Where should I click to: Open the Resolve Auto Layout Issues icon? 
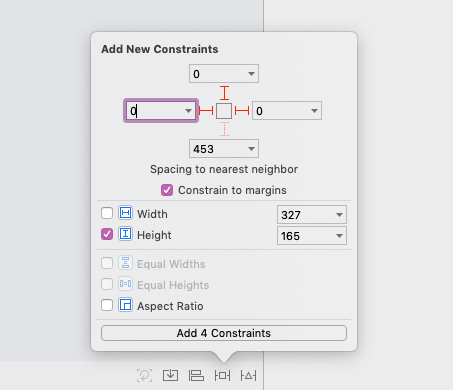click(249, 376)
